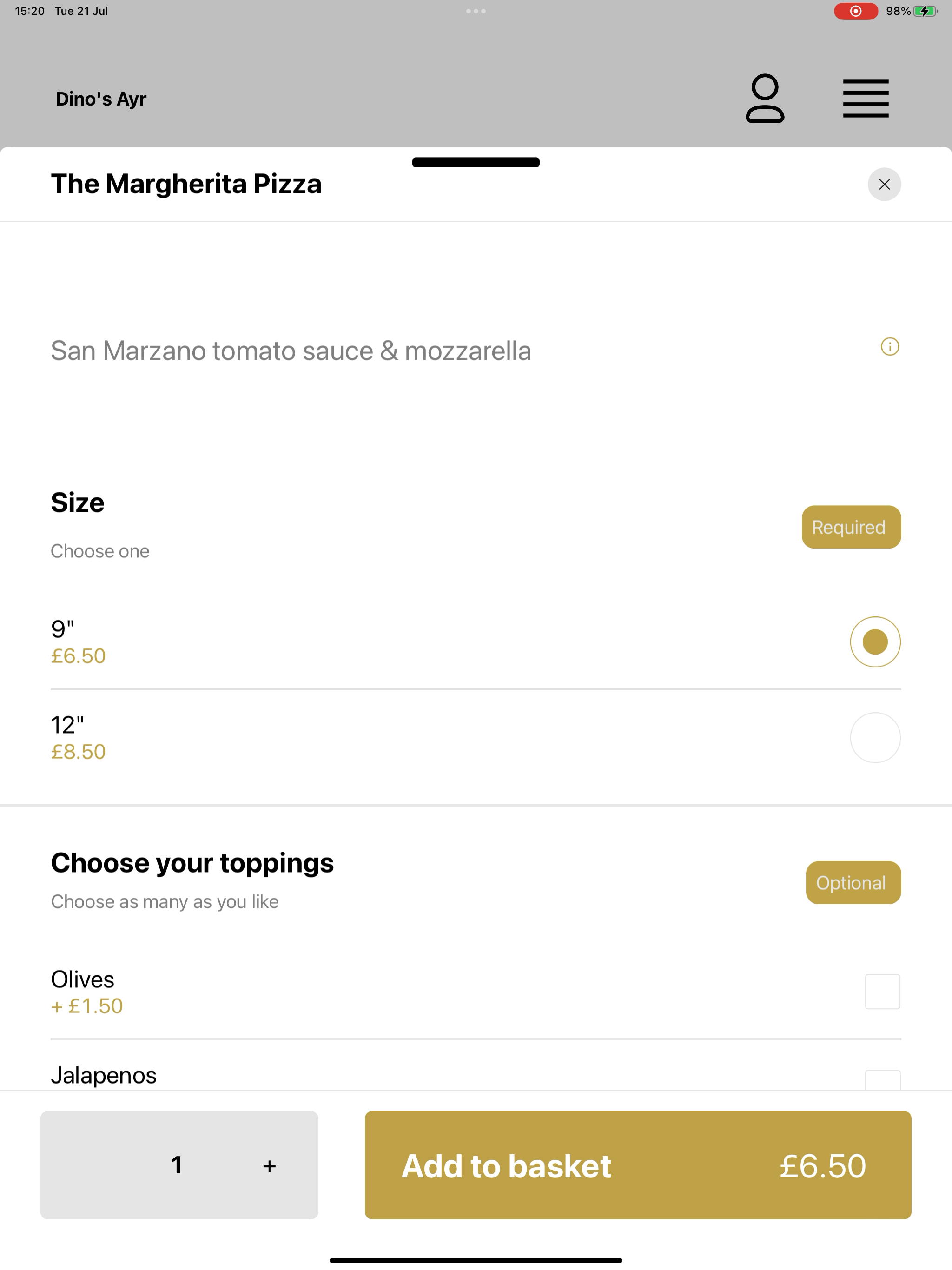The height and width of the screenshot is (1270, 952).
Task: Tap the quantity number 1
Action: [177, 1165]
